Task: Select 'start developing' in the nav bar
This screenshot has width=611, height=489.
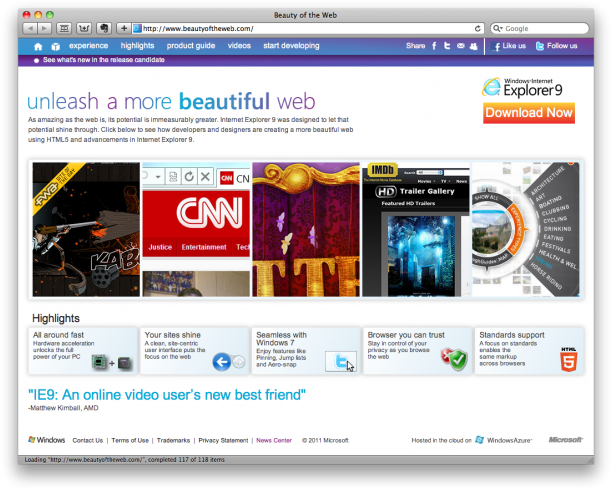Action: pos(291,46)
